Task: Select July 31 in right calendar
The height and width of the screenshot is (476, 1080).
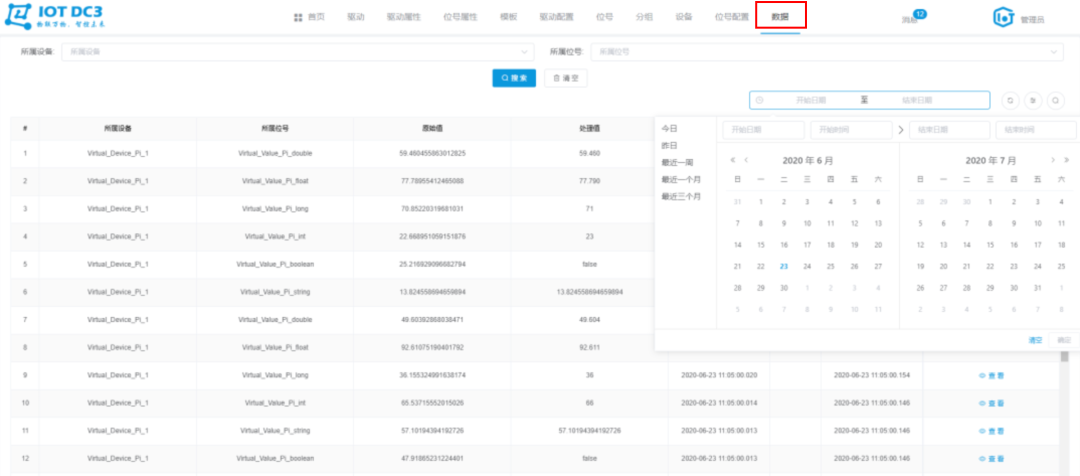Action: 1037,288
